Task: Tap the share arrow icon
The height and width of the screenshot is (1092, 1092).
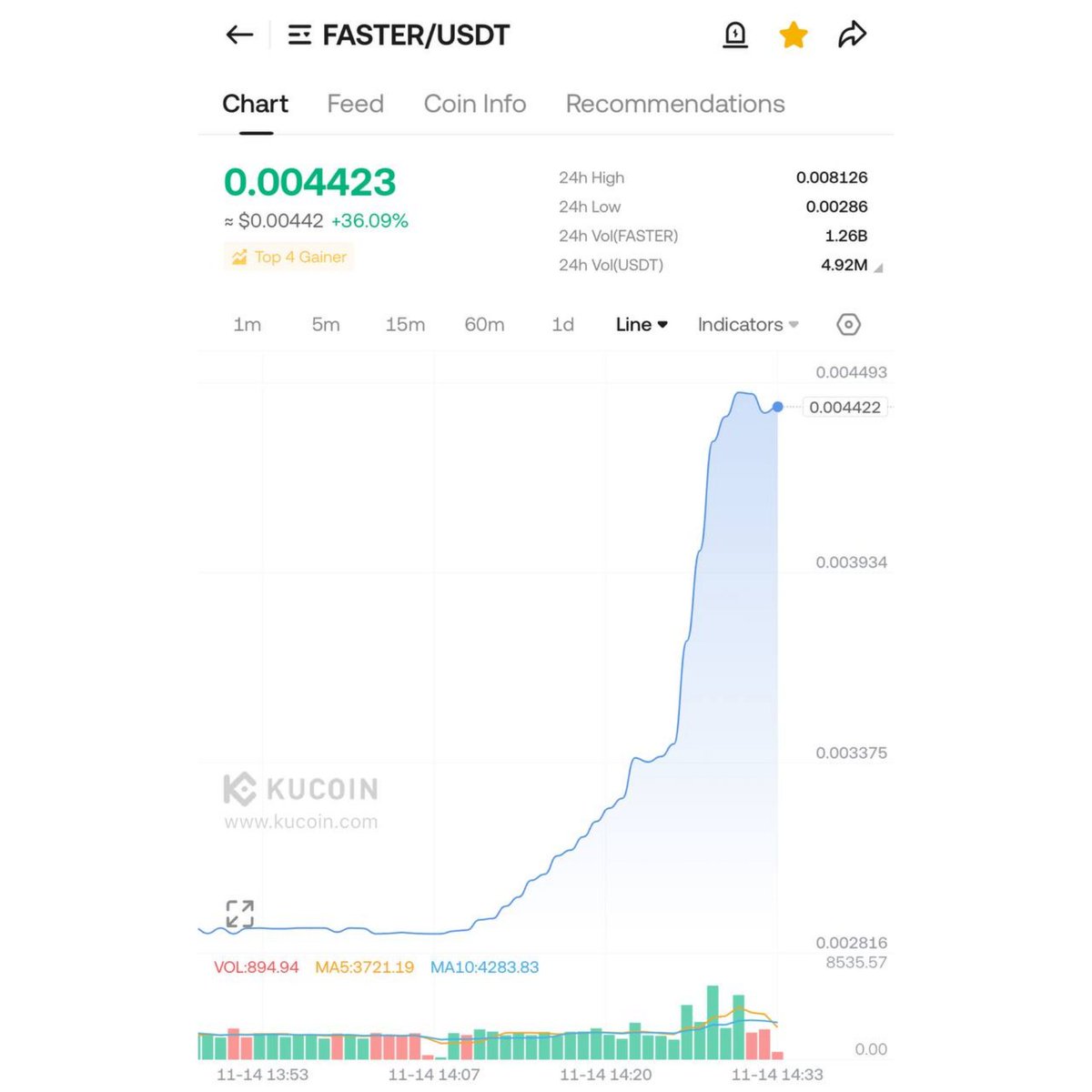Action: coord(852,35)
